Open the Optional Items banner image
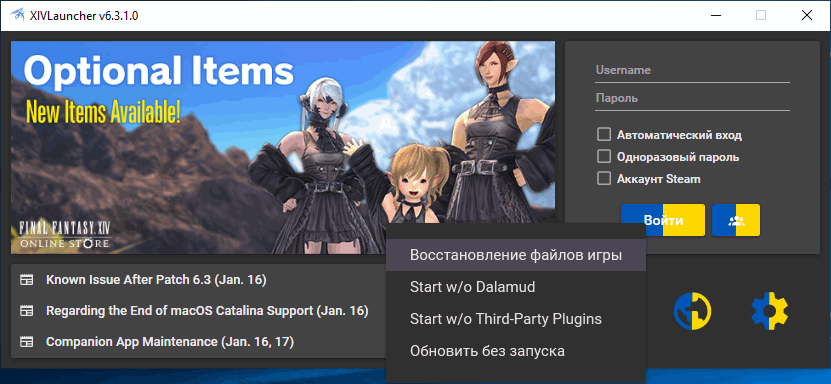This screenshot has width=831, height=384. click(x=283, y=147)
